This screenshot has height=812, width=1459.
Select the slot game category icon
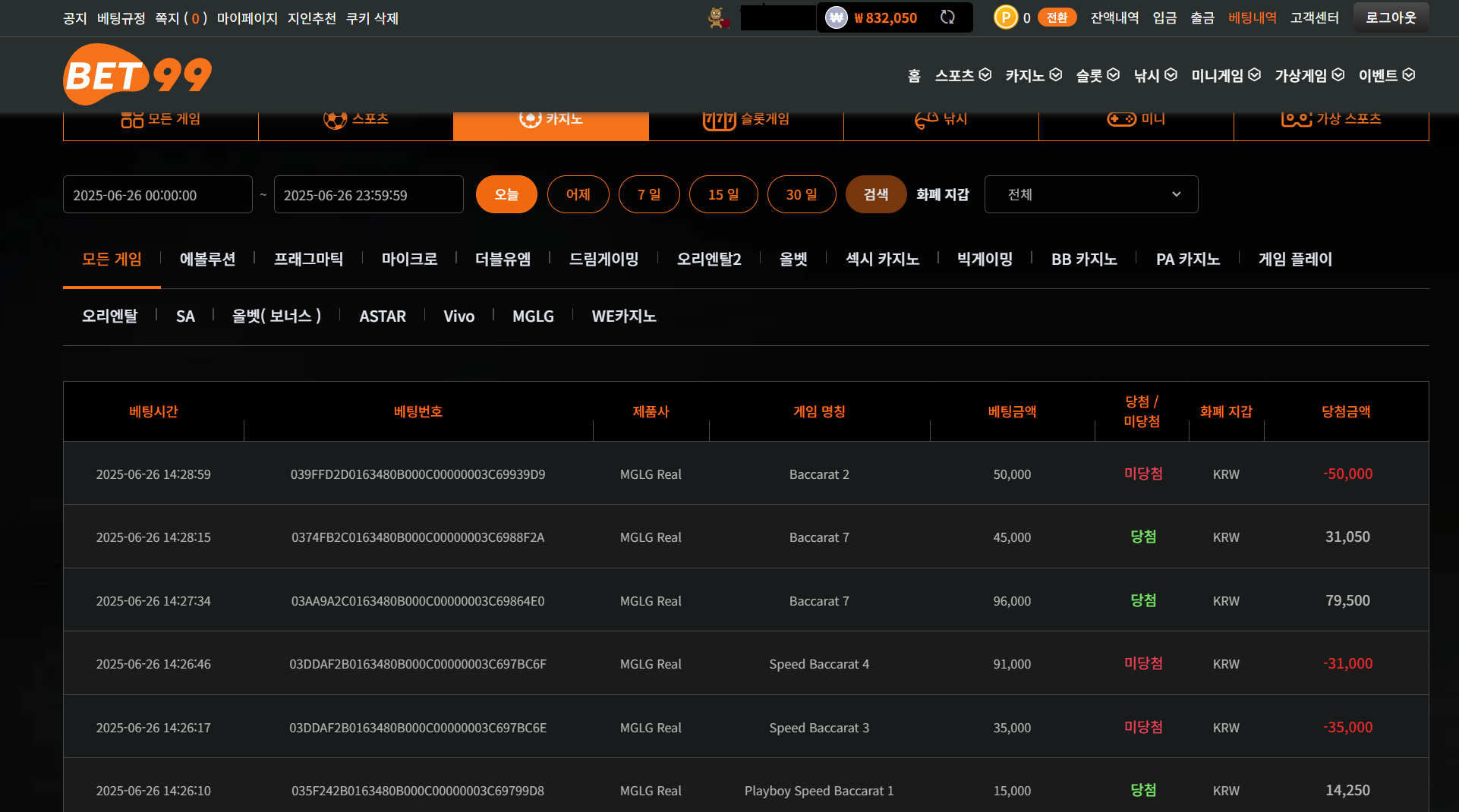pyautogui.click(x=719, y=120)
